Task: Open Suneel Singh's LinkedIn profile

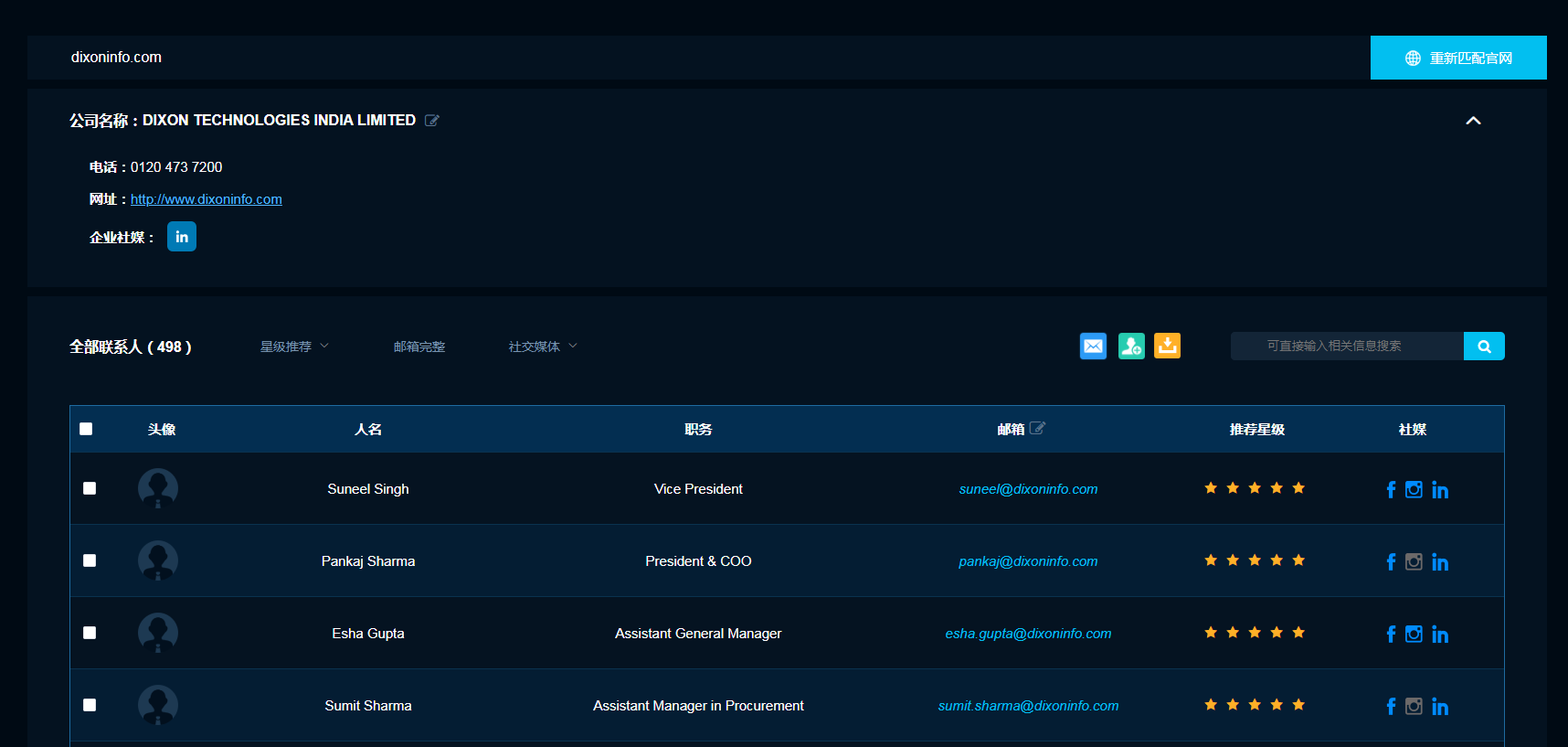Action: [x=1440, y=489]
